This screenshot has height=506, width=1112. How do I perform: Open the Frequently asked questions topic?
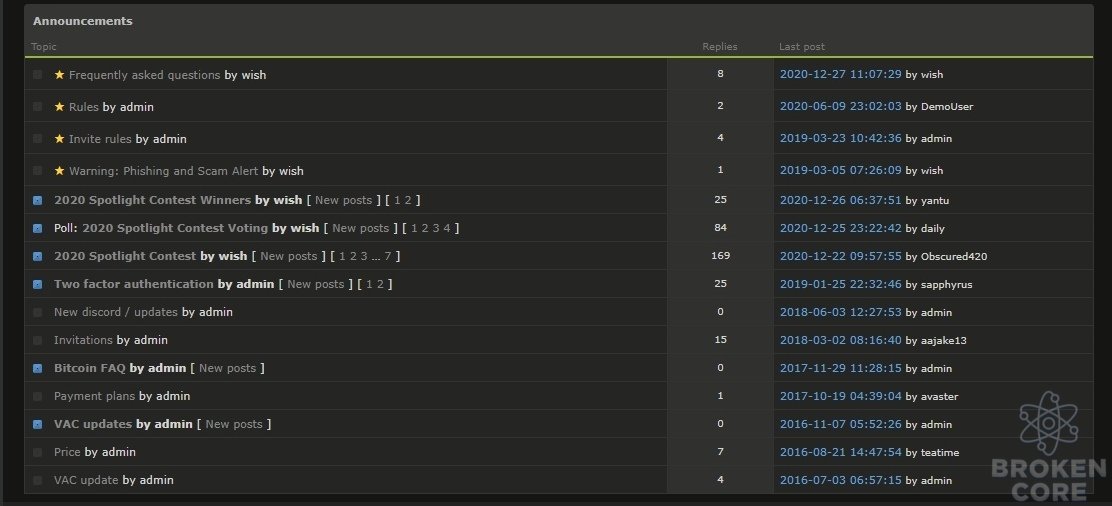[145, 75]
